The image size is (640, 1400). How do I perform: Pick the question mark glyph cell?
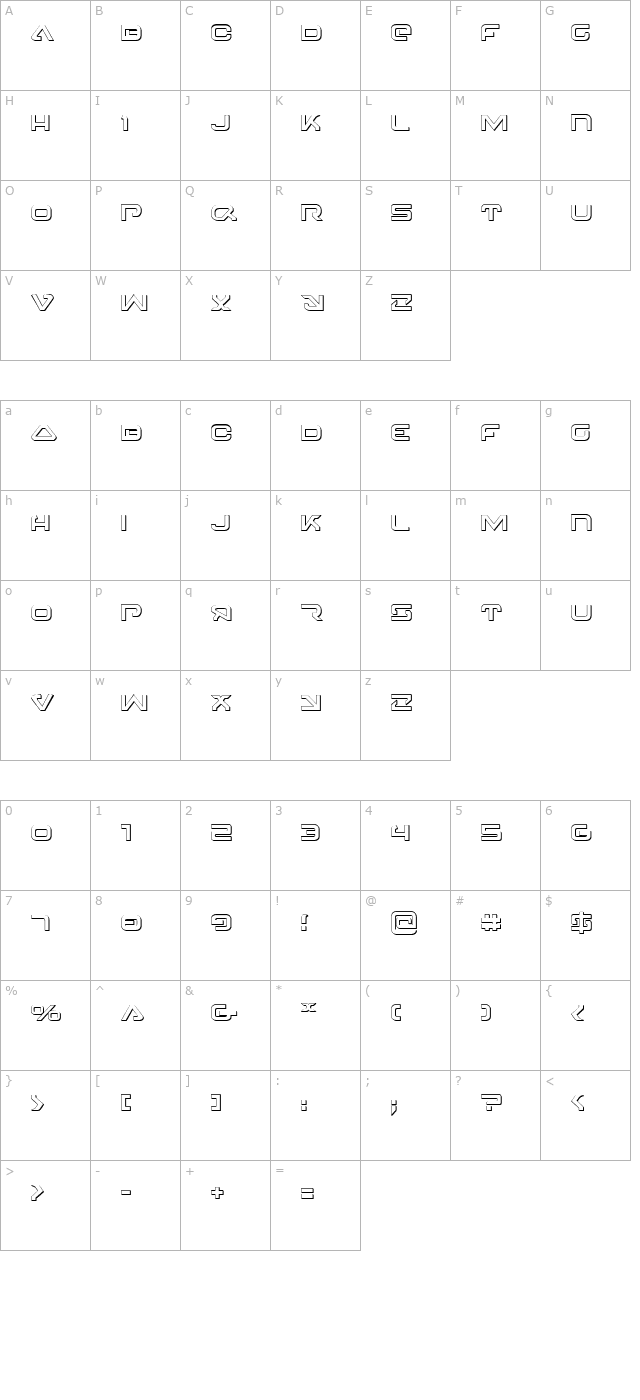click(x=495, y=1115)
